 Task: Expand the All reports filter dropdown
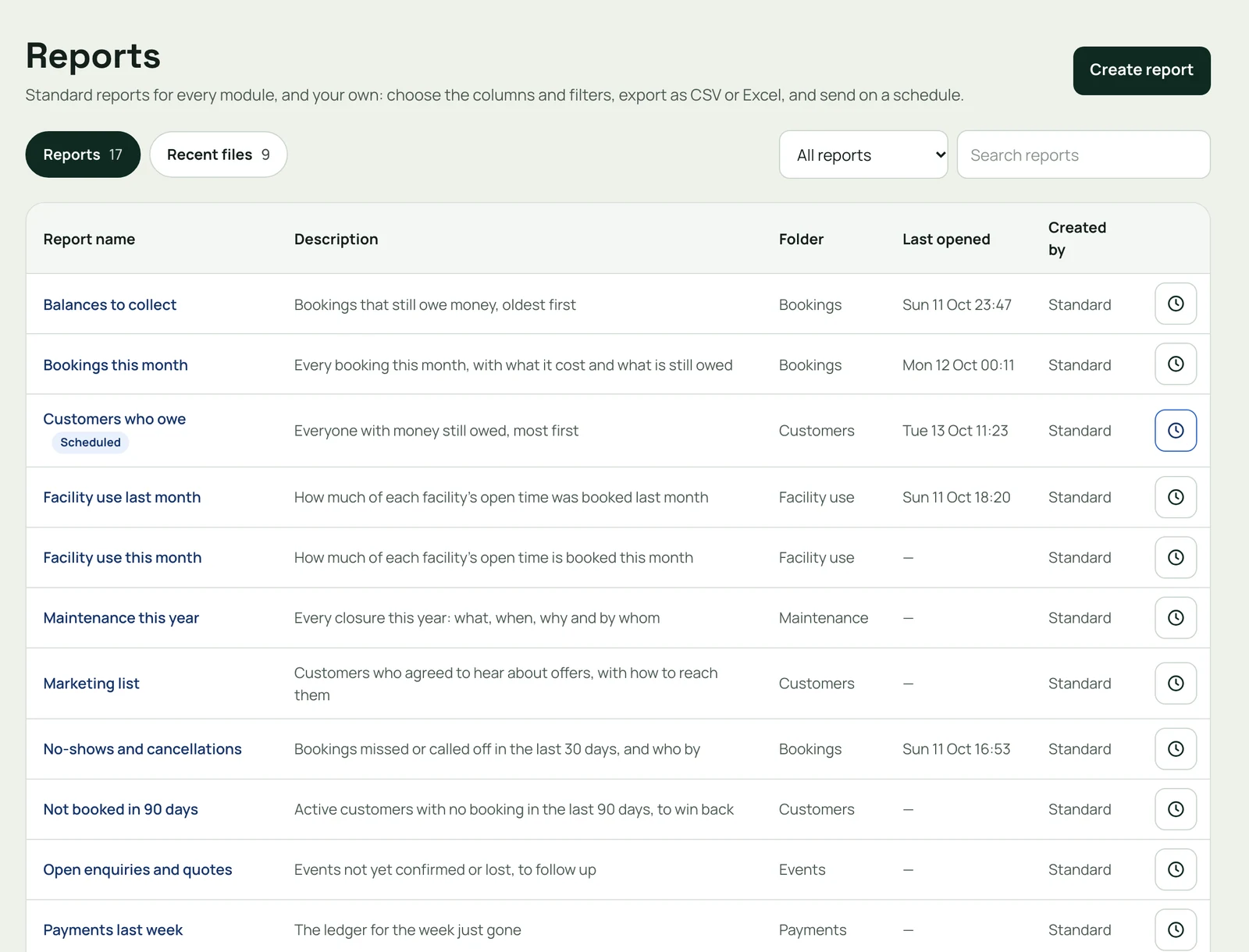pyautogui.click(x=863, y=155)
